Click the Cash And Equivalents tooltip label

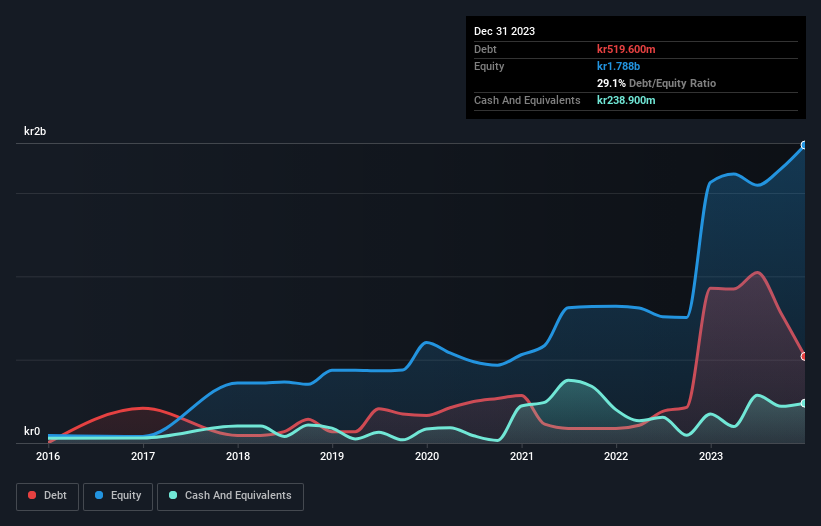527,100
